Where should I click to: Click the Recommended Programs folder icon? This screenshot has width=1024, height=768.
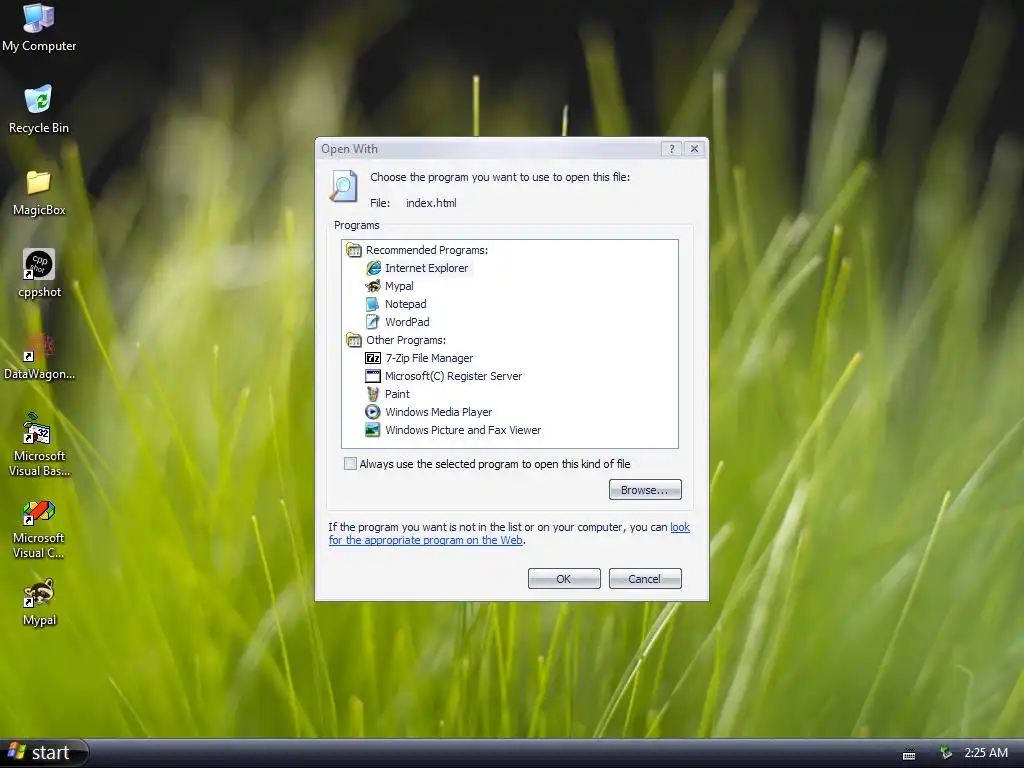click(x=354, y=250)
